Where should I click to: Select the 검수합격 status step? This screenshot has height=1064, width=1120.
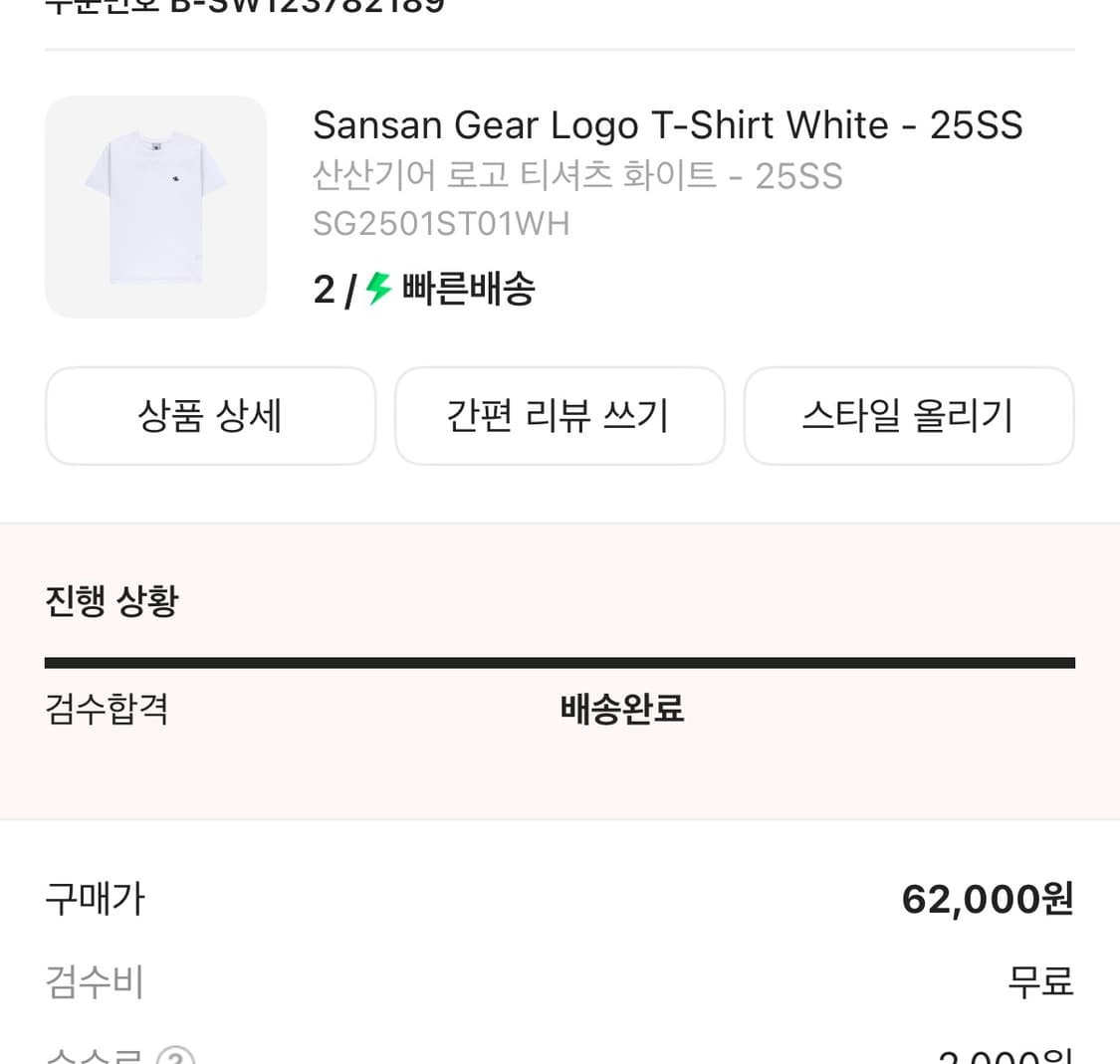(x=107, y=710)
